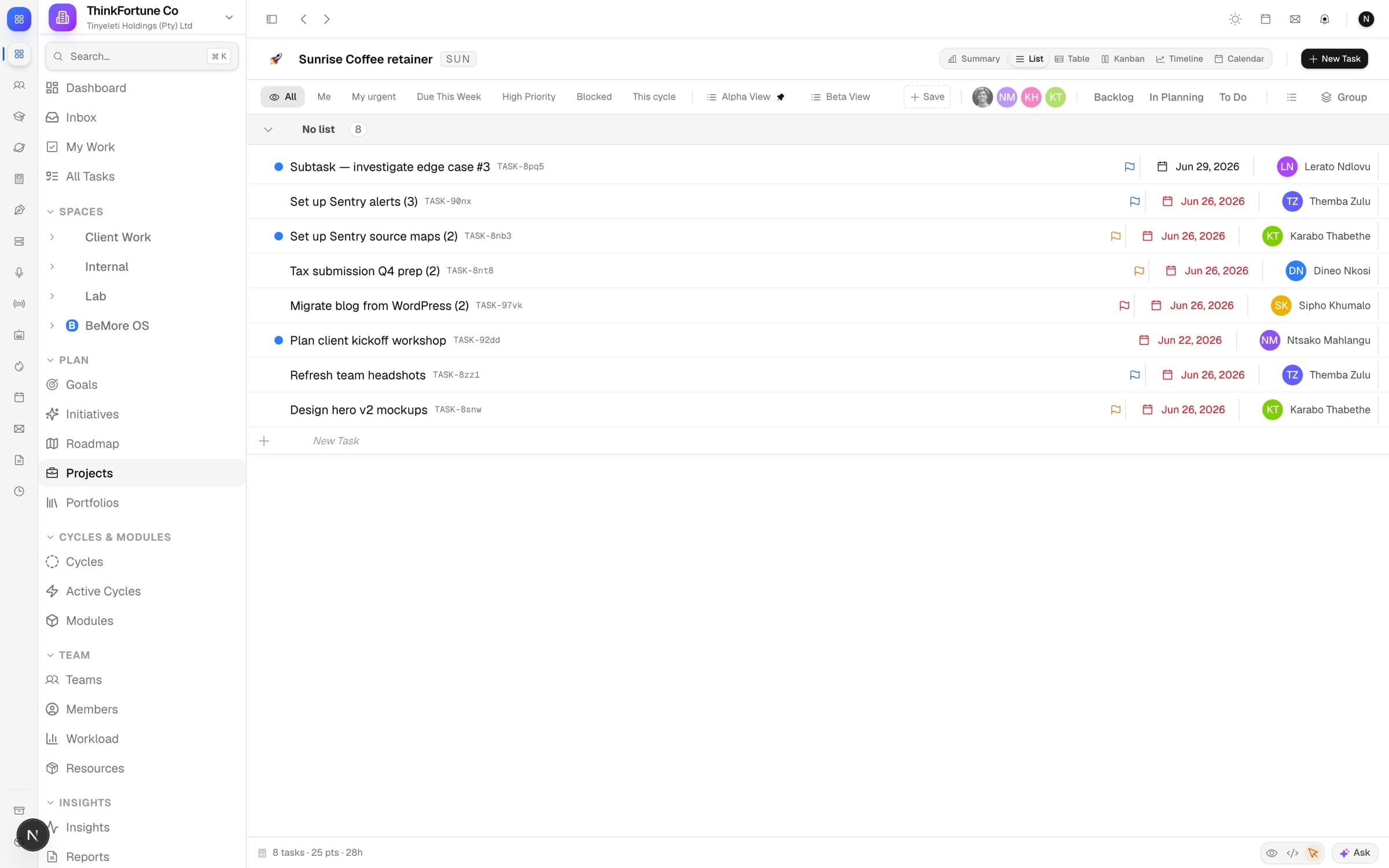Click the New Task inline row
The image size is (1389, 868).
click(817, 441)
